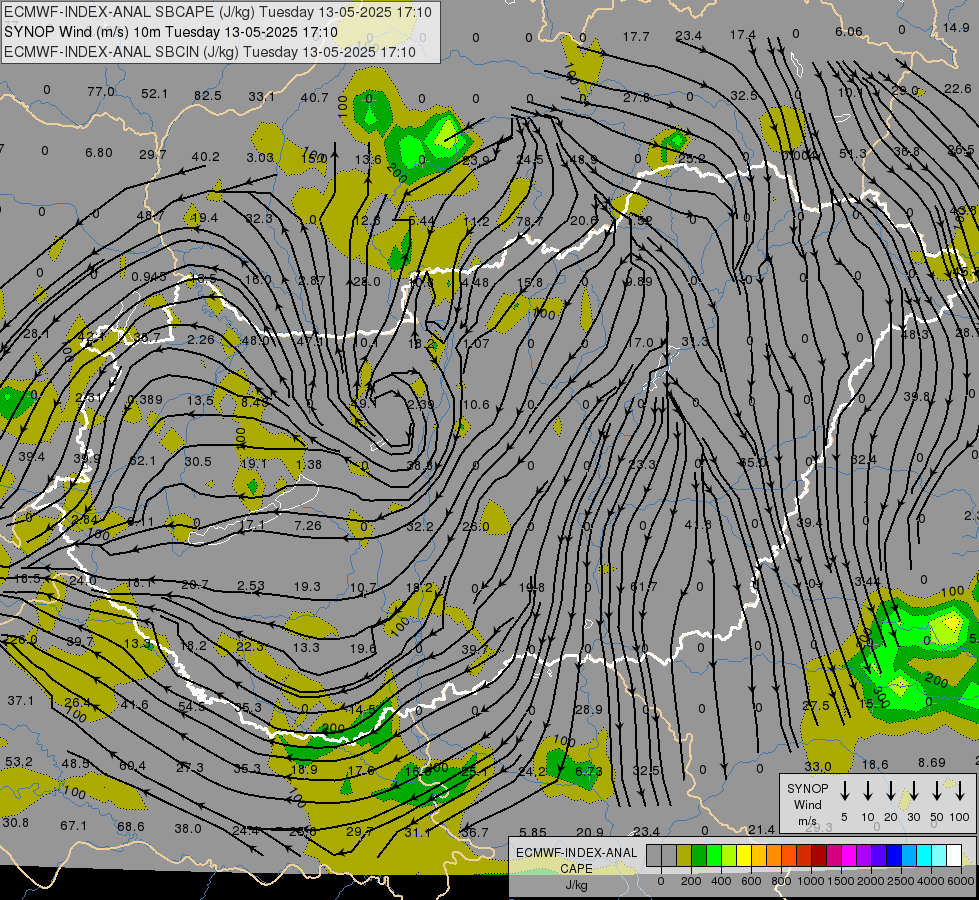This screenshot has height=900, width=979.
Task: Pick the olive CAPE legend swatch
Action: 684,855
